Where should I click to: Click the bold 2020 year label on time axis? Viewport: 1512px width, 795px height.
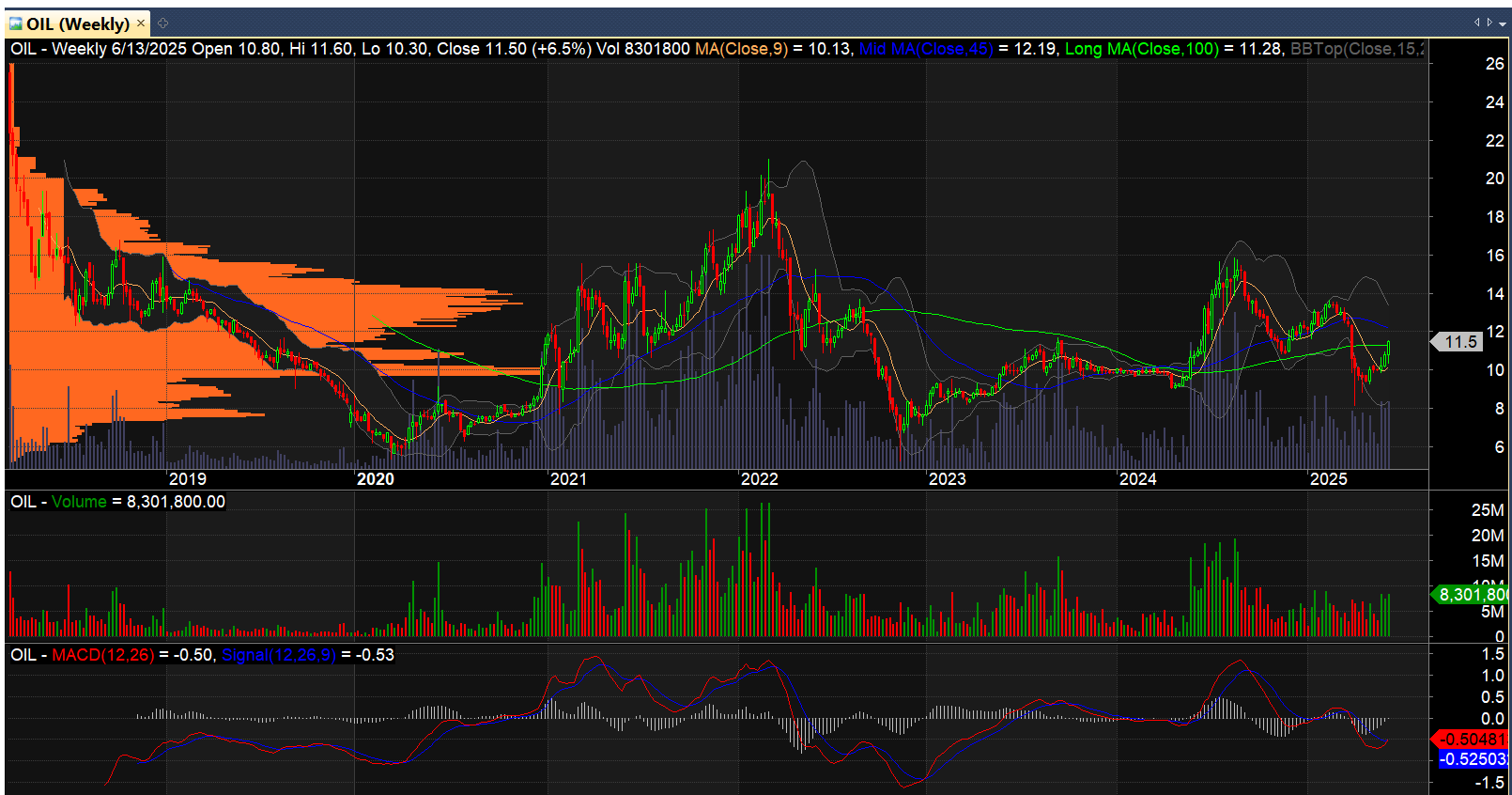[x=376, y=479]
